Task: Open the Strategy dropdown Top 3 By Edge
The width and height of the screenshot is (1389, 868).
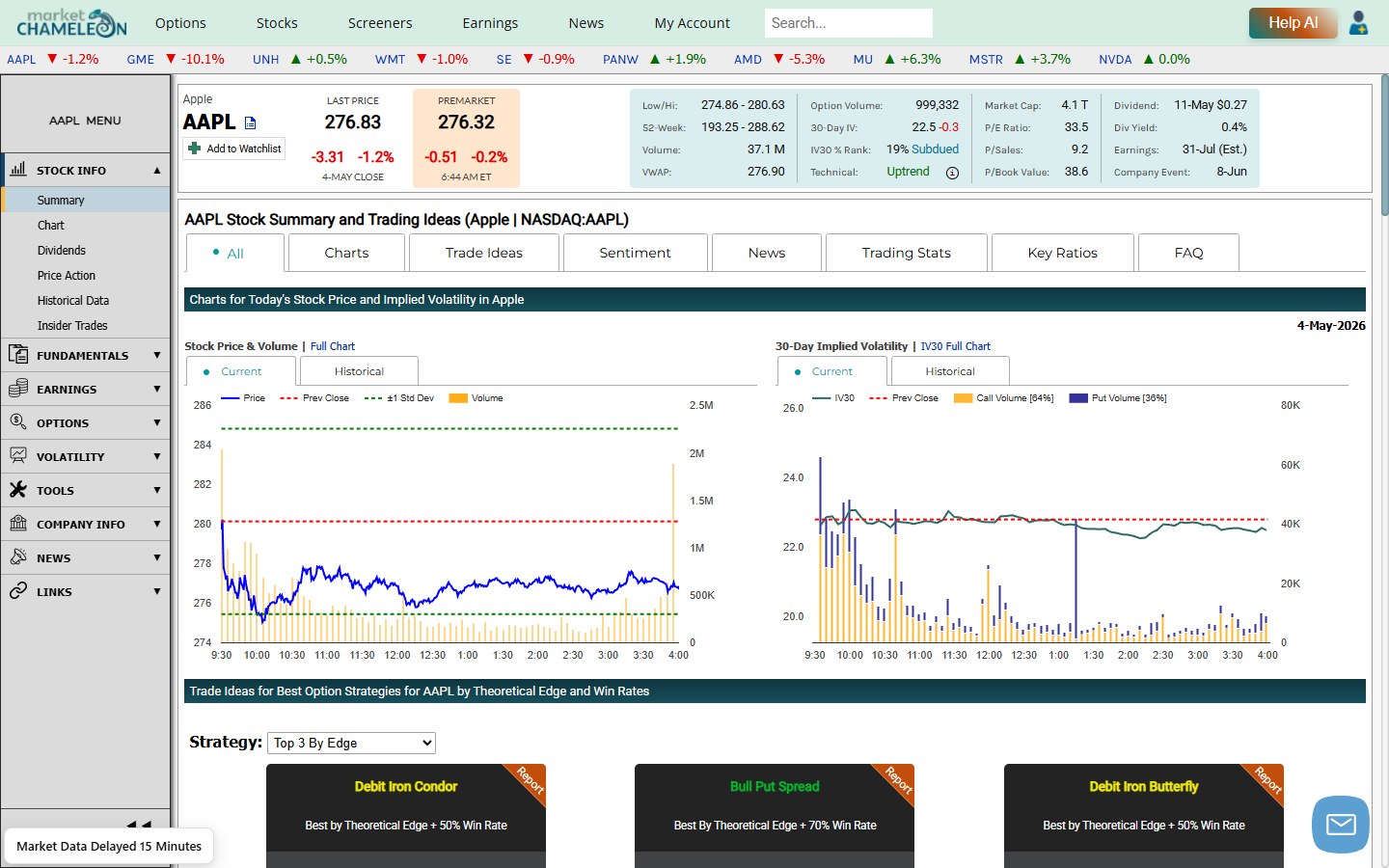Action: [x=352, y=743]
